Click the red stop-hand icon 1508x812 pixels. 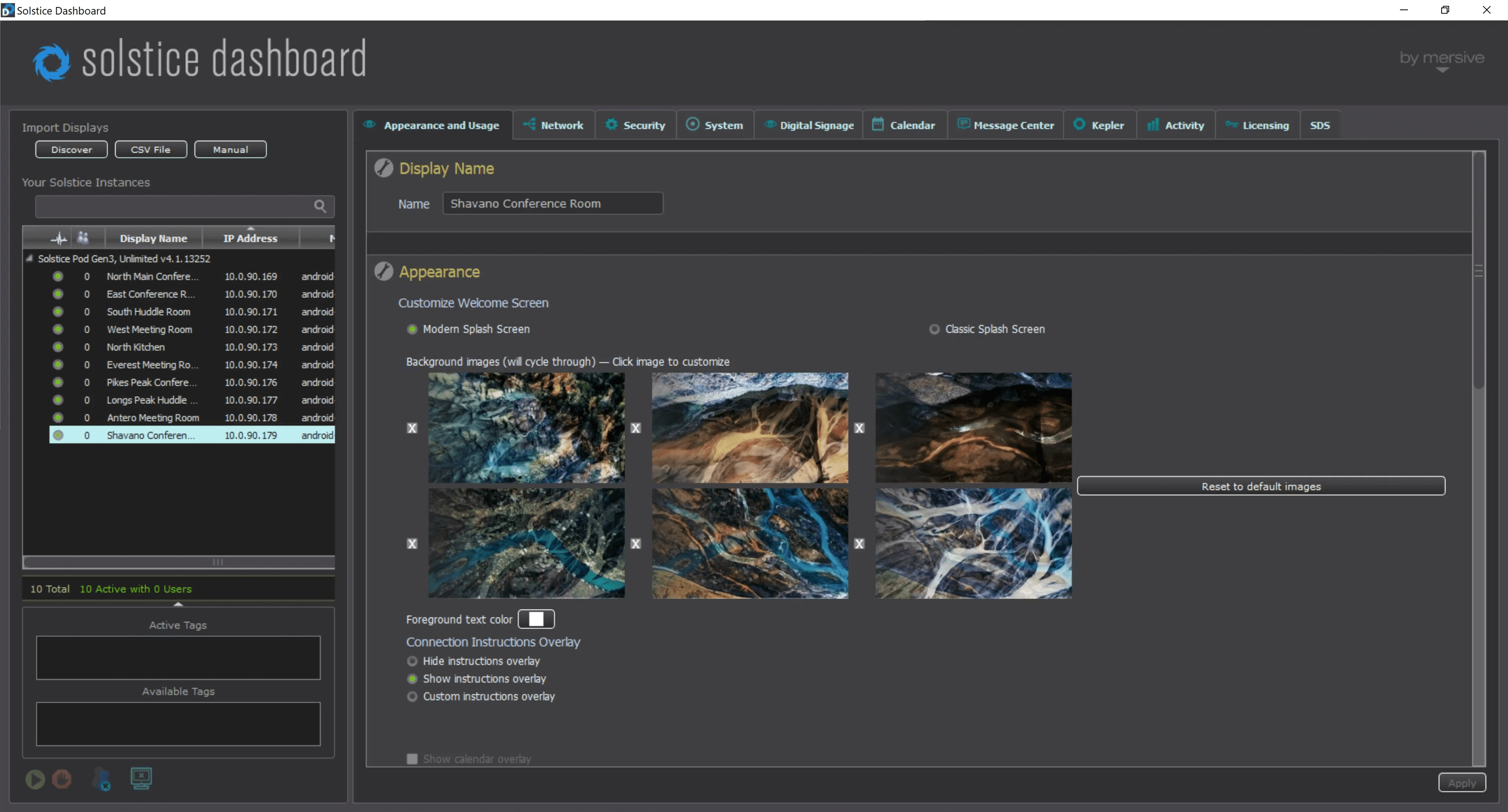(62, 779)
